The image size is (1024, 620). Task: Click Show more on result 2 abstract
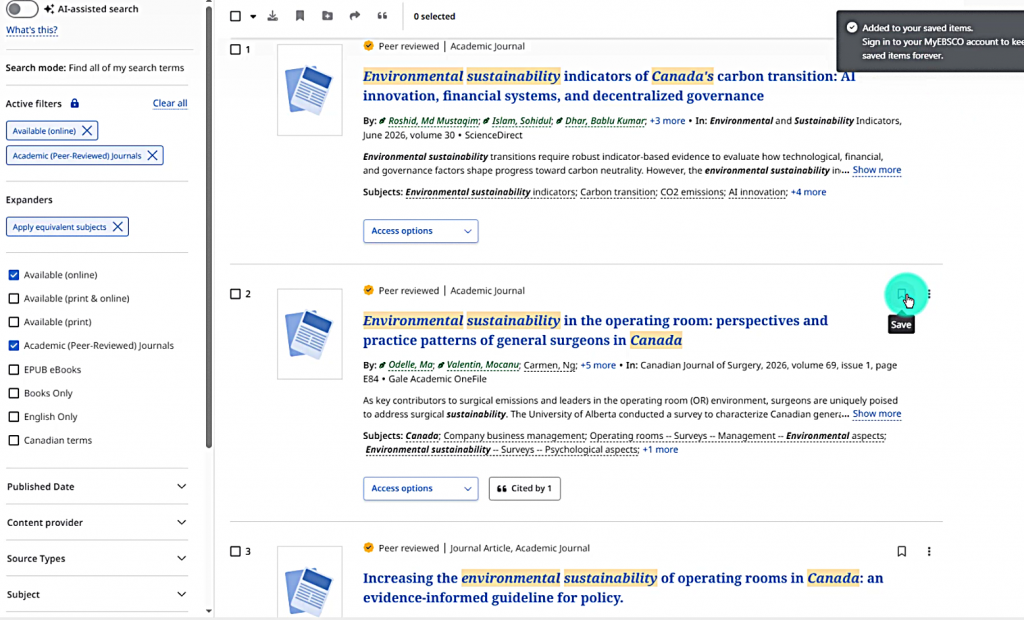[x=876, y=414]
